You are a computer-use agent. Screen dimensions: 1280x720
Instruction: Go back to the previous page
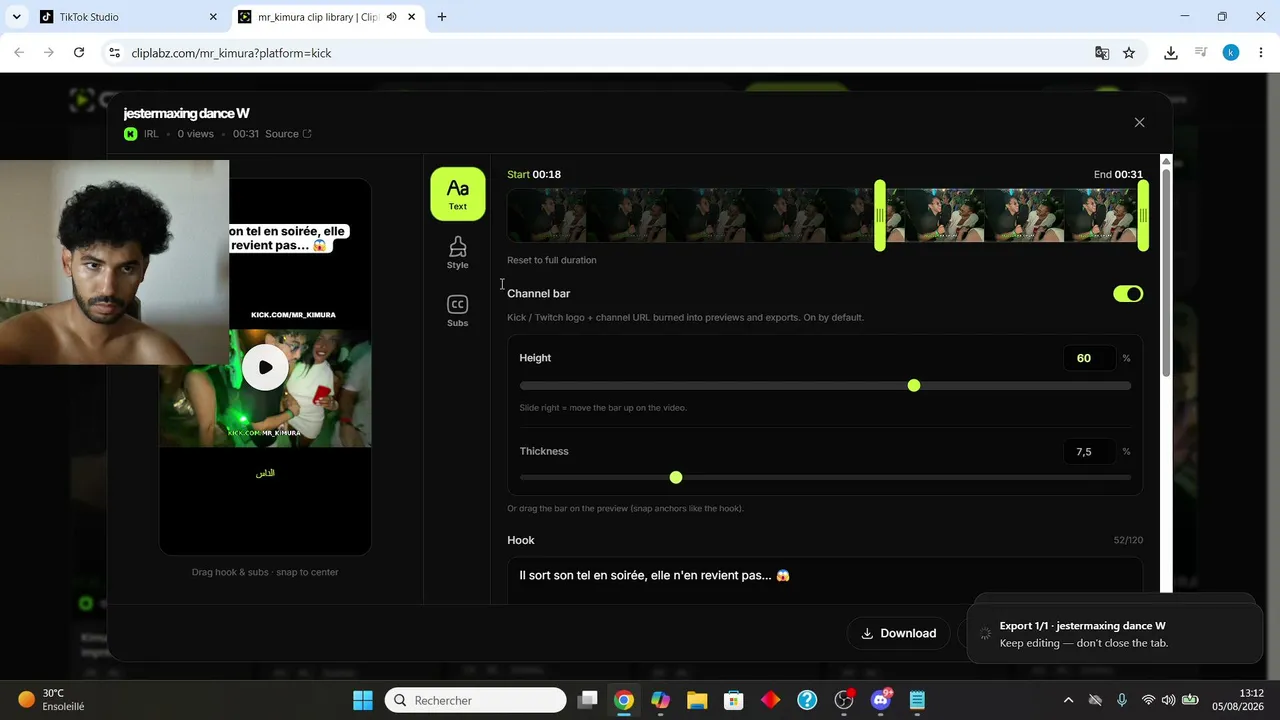tap(19, 53)
